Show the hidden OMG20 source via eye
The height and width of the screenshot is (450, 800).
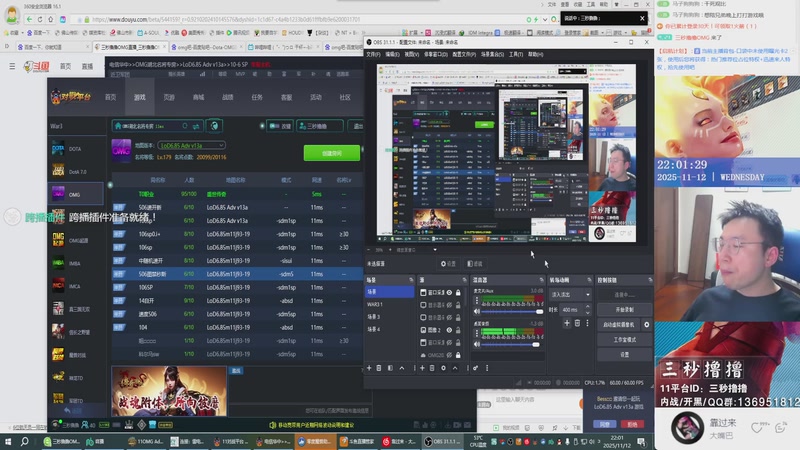[449, 355]
